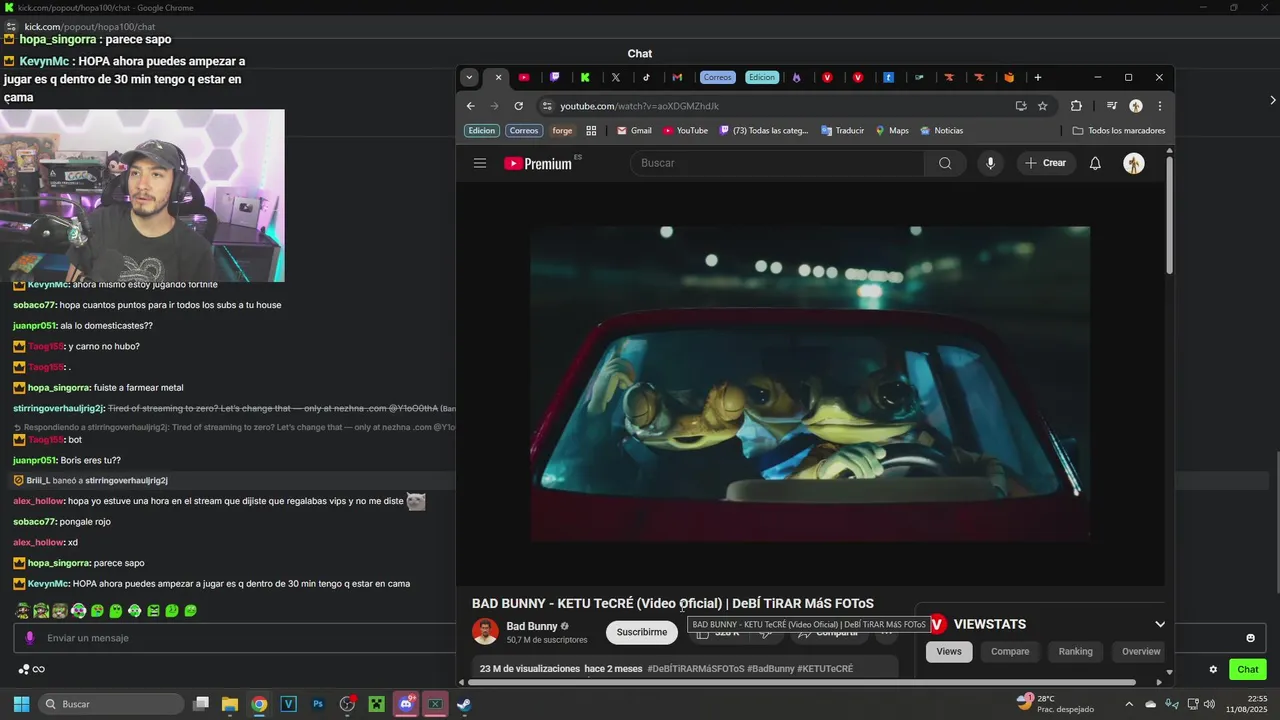Reload the YouTube page

click(518, 106)
